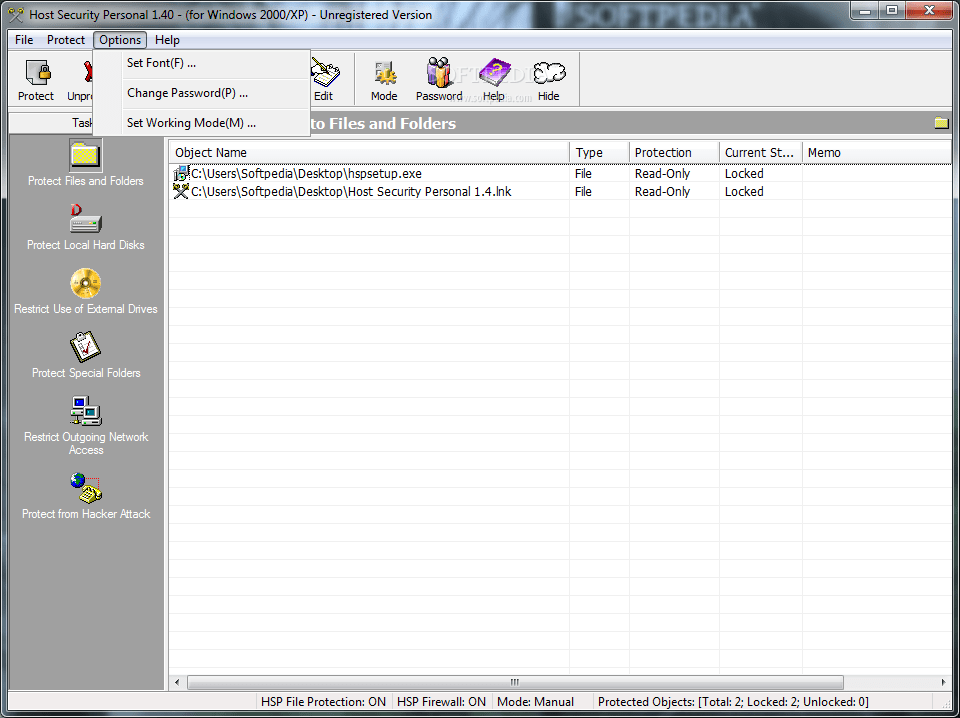This screenshot has height=718, width=960.
Task: Click the File type cell for hspsetup.exe
Action: click(583, 174)
